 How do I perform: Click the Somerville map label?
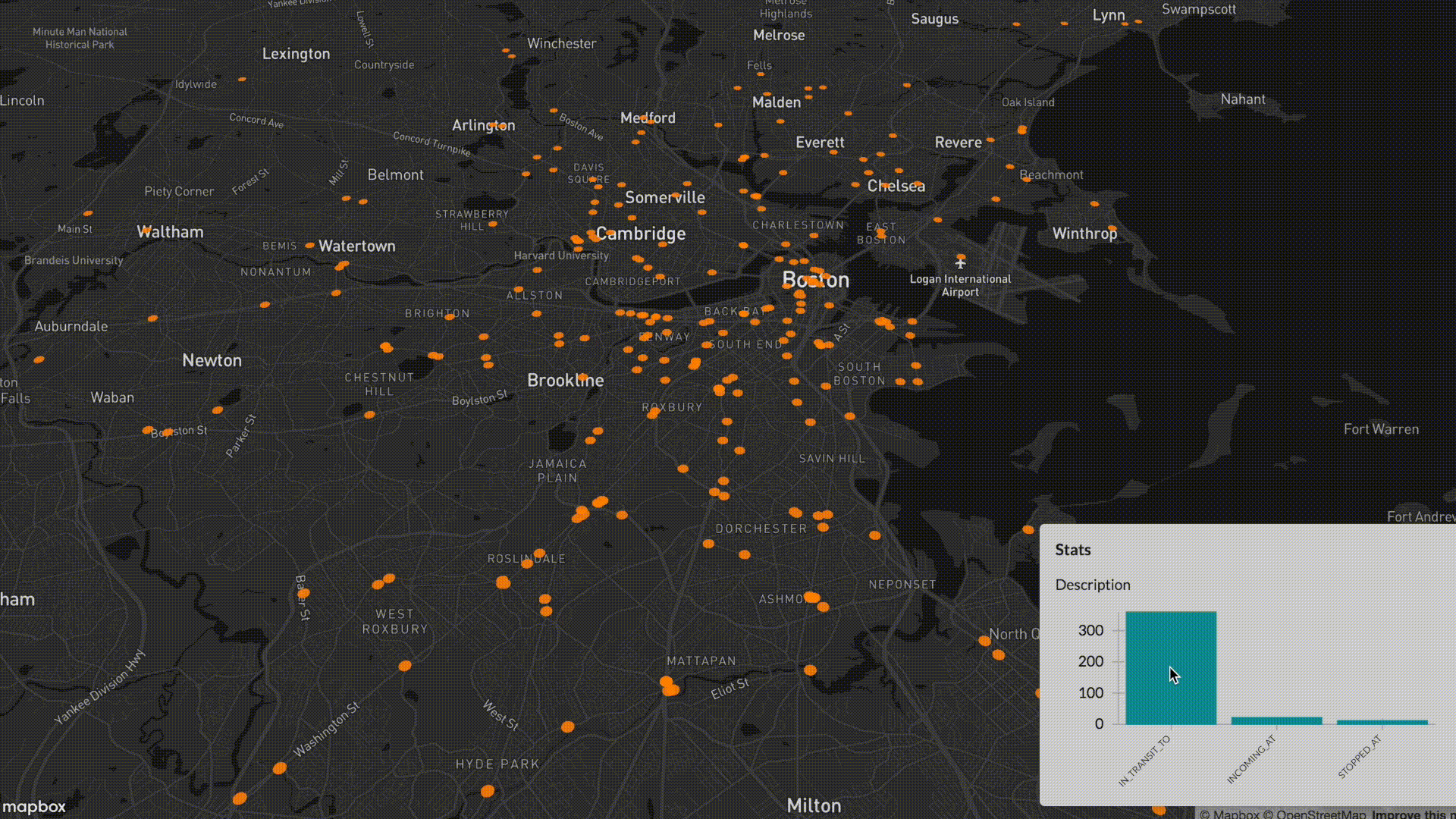pos(664,197)
